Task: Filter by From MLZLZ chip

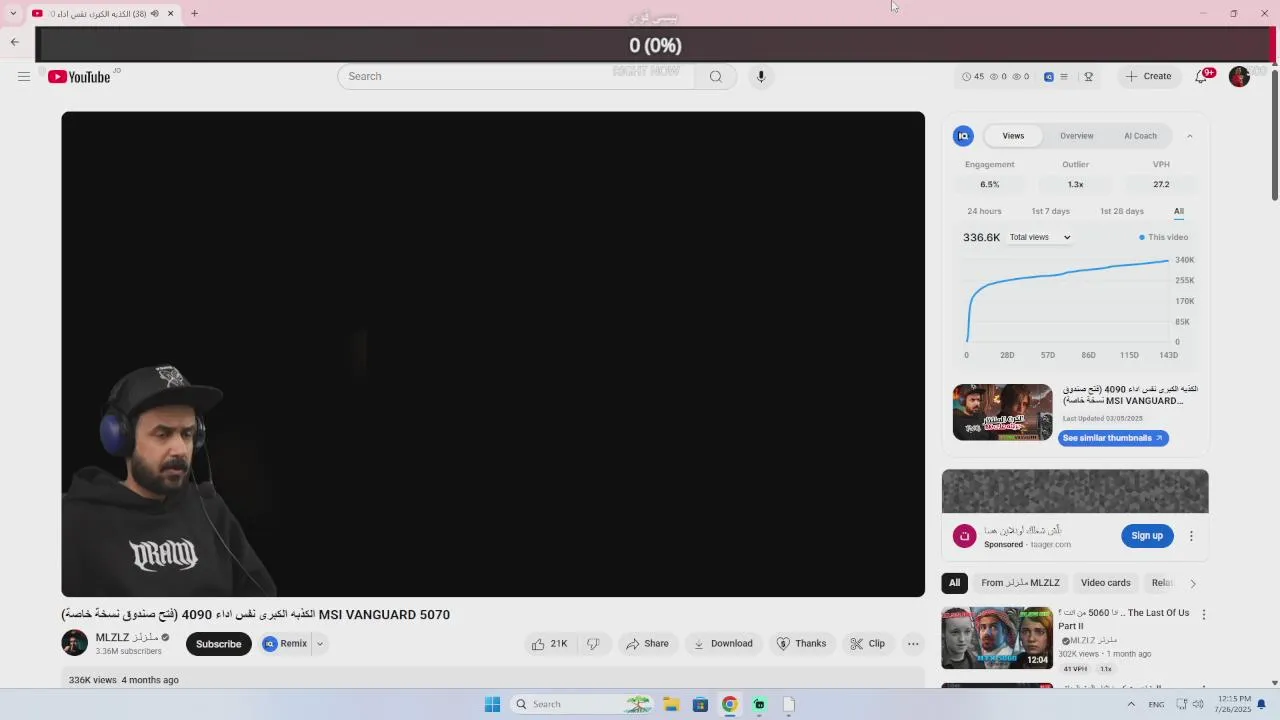Action: tap(1020, 583)
